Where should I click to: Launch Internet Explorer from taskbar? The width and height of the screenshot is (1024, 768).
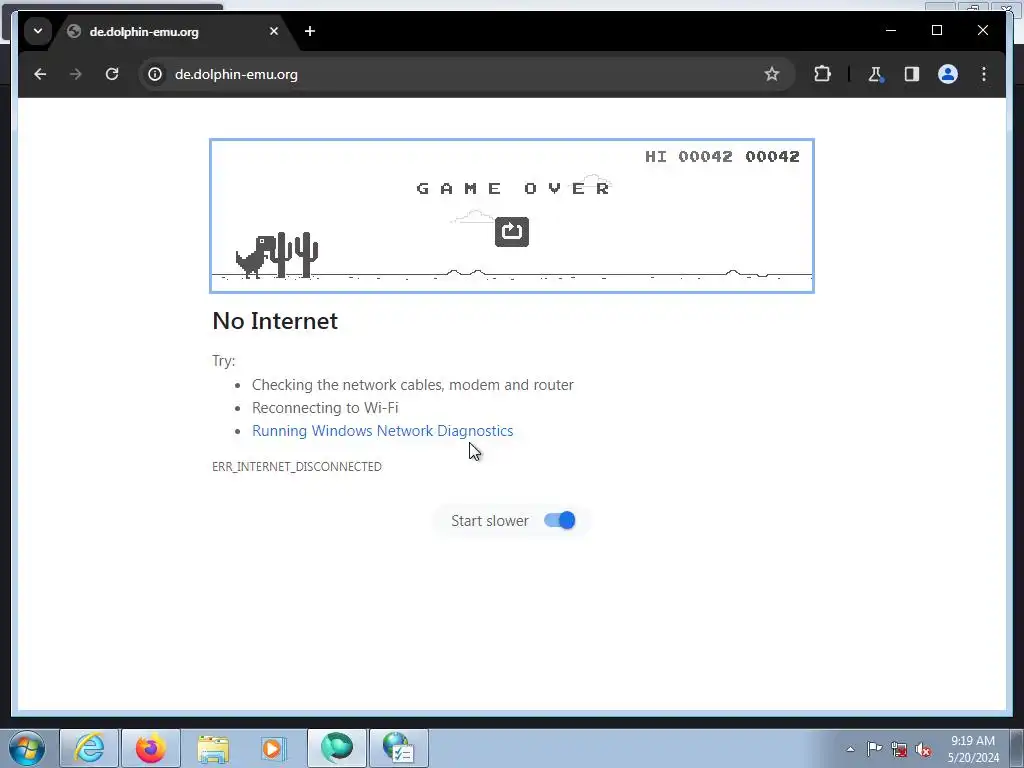coord(89,748)
